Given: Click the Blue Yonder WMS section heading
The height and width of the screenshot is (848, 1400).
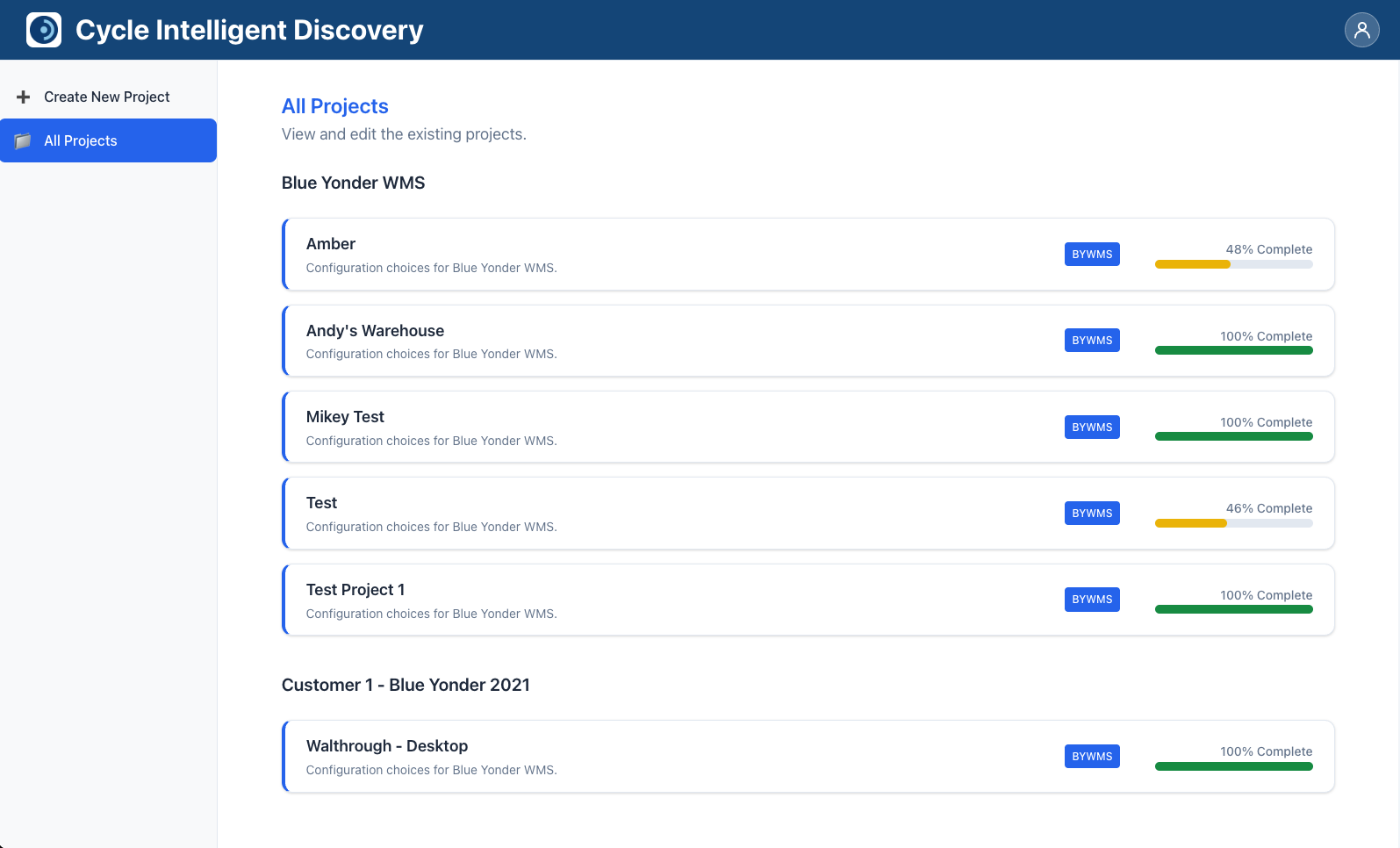Looking at the screenshot, I should click(353, 183).
